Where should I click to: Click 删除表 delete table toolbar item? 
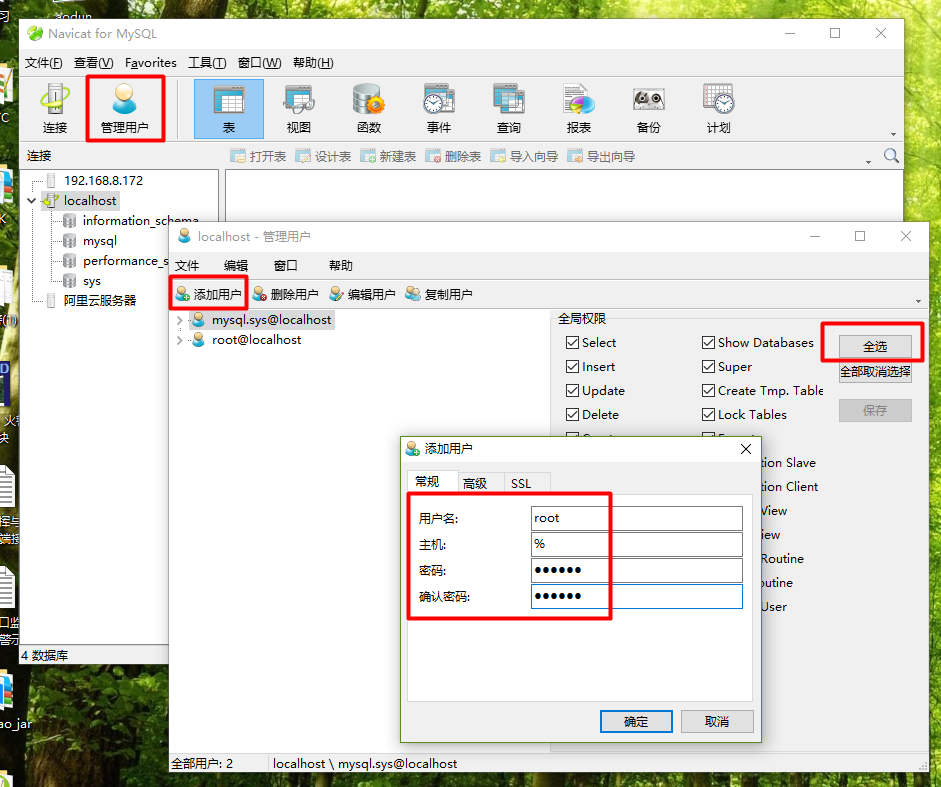pyautogui.click(x=452, y=157)
